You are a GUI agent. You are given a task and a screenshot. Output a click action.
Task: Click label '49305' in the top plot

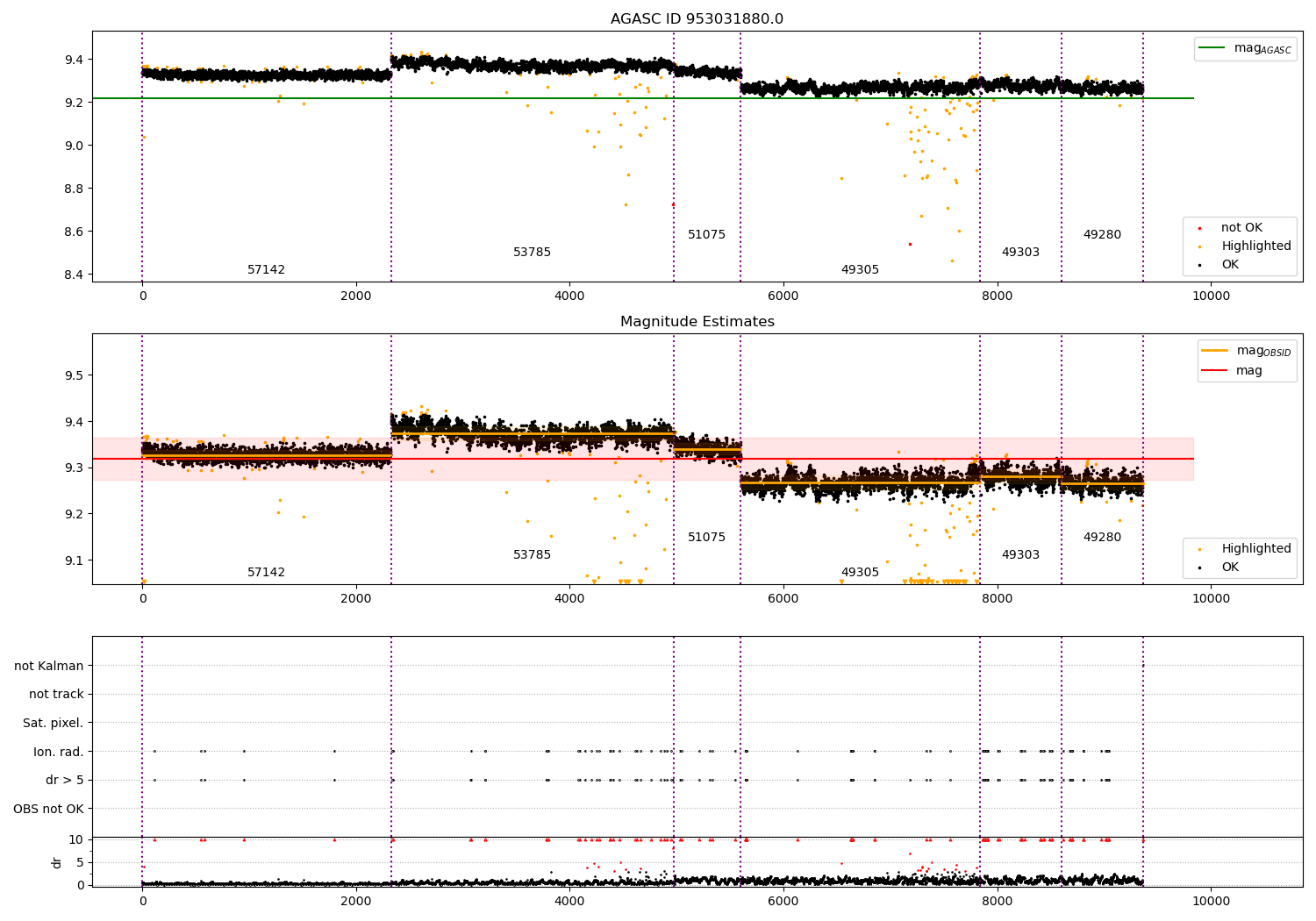point(860,270)
